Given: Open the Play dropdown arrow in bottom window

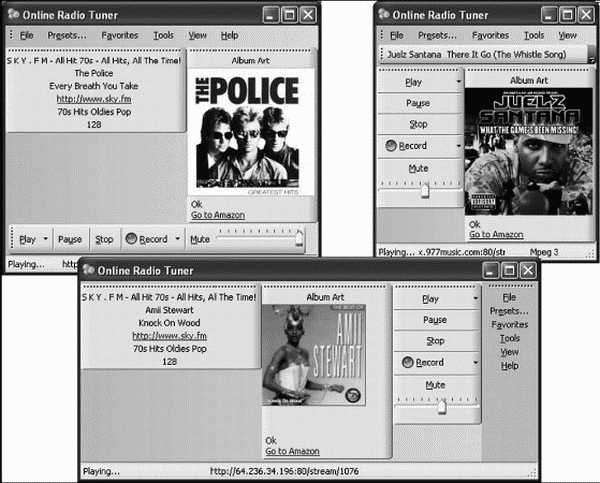Looking at the screenshot, I should 475,299.
